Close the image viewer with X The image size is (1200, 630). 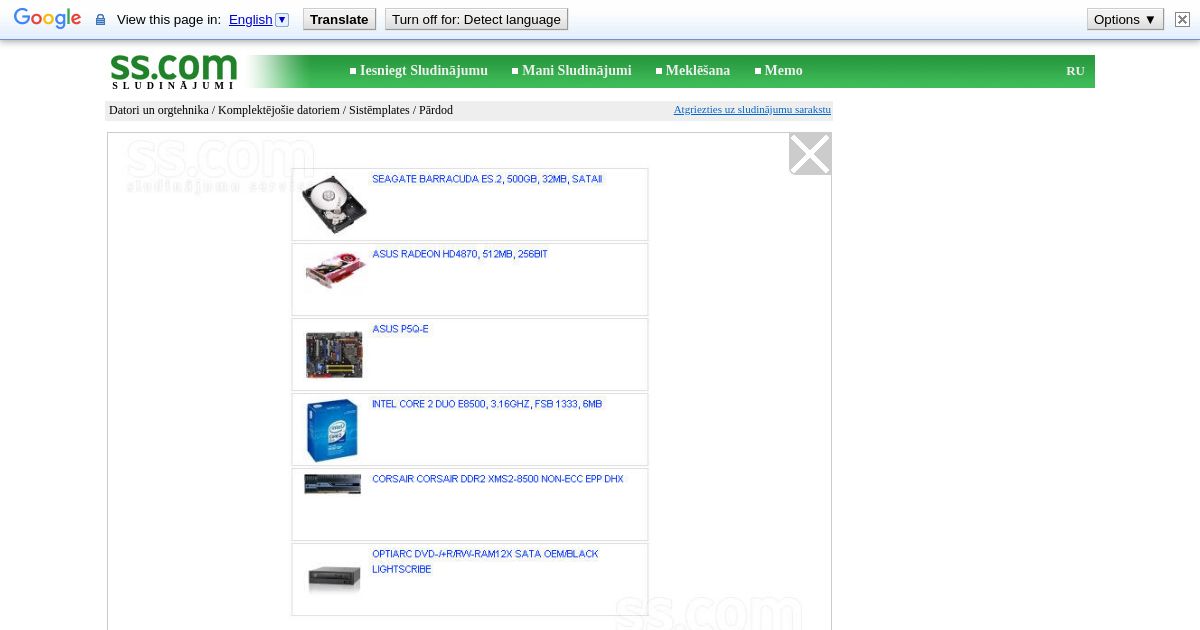click(x=810, y=154)
